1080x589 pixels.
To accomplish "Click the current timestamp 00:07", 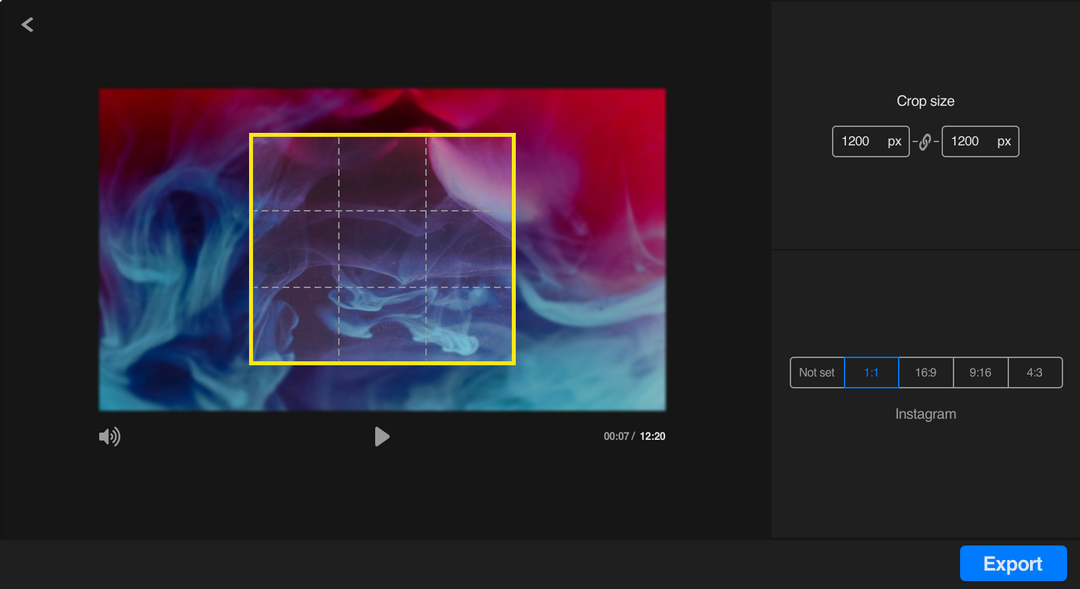I will (x=615, y=436).
